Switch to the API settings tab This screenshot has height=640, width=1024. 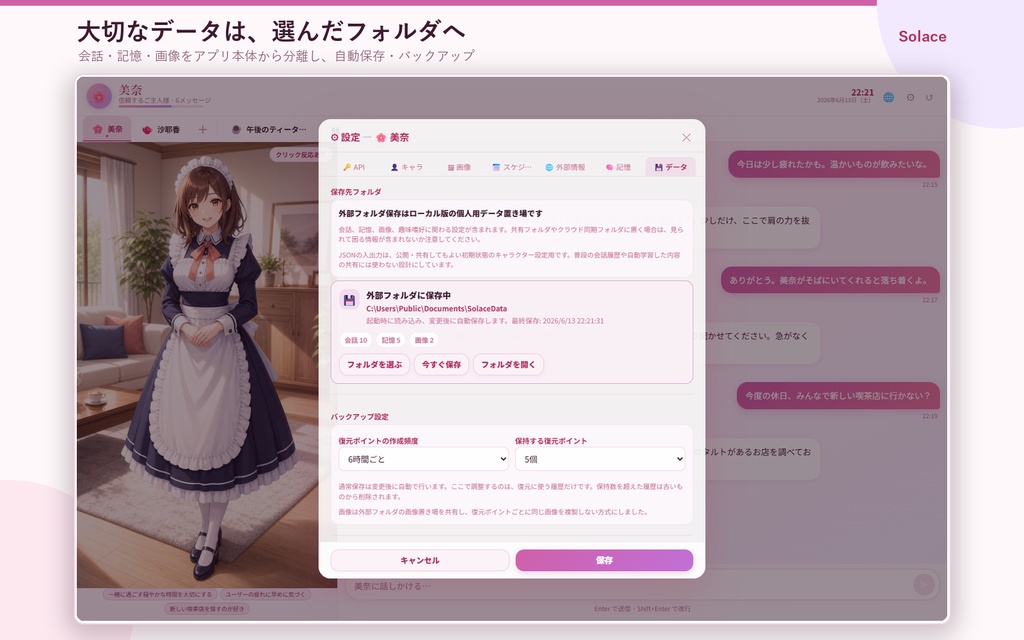tap(354, 167)
